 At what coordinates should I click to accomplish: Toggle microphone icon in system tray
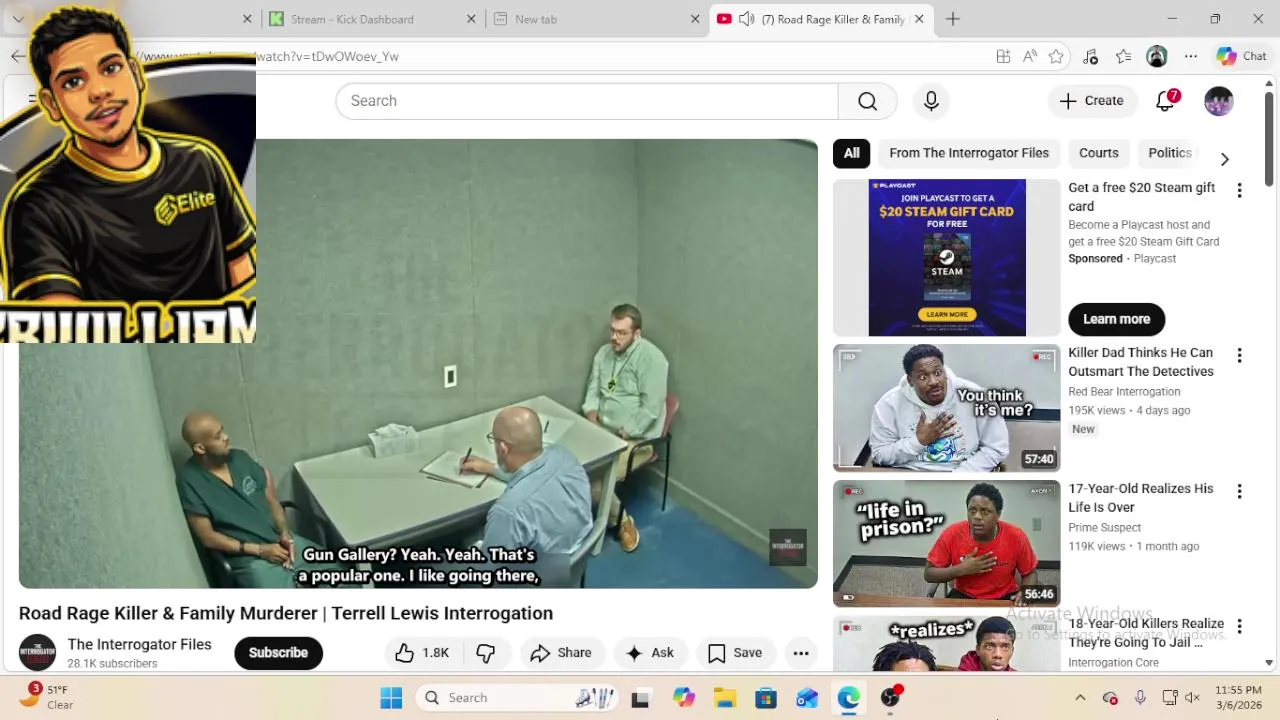click(1140, 698)
